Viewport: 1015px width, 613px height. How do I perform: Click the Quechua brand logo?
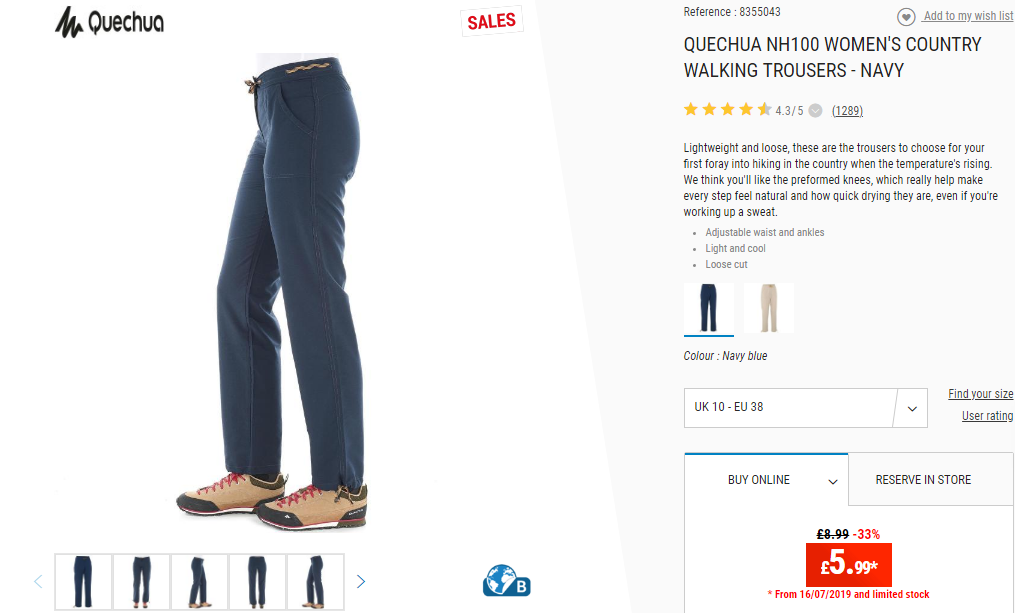[x=109, y=23]
